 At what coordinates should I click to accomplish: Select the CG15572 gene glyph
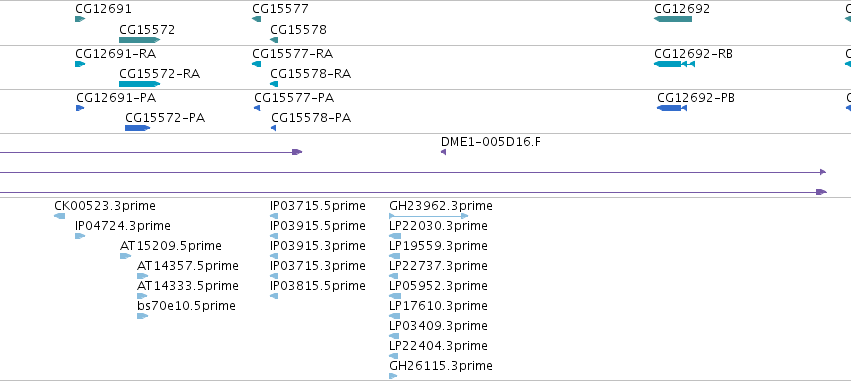click(x=139, y=40)
